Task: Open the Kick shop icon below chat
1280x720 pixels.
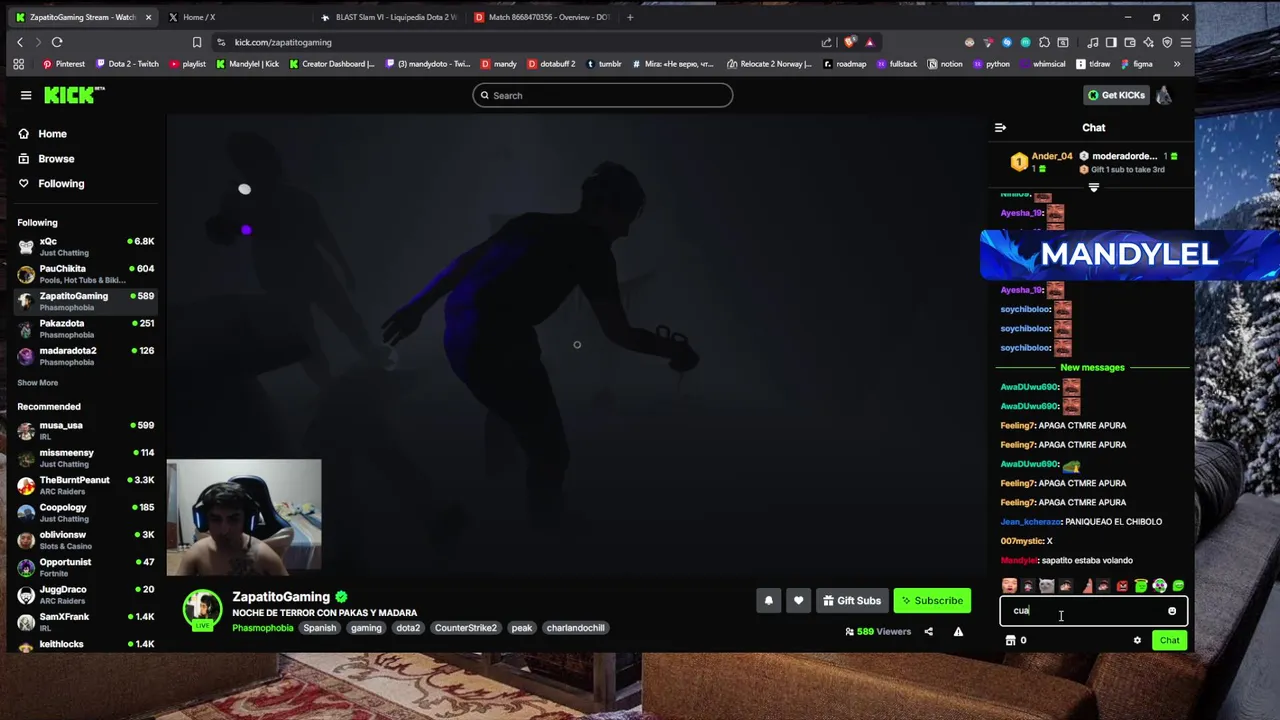Action: pos(1010,640)
